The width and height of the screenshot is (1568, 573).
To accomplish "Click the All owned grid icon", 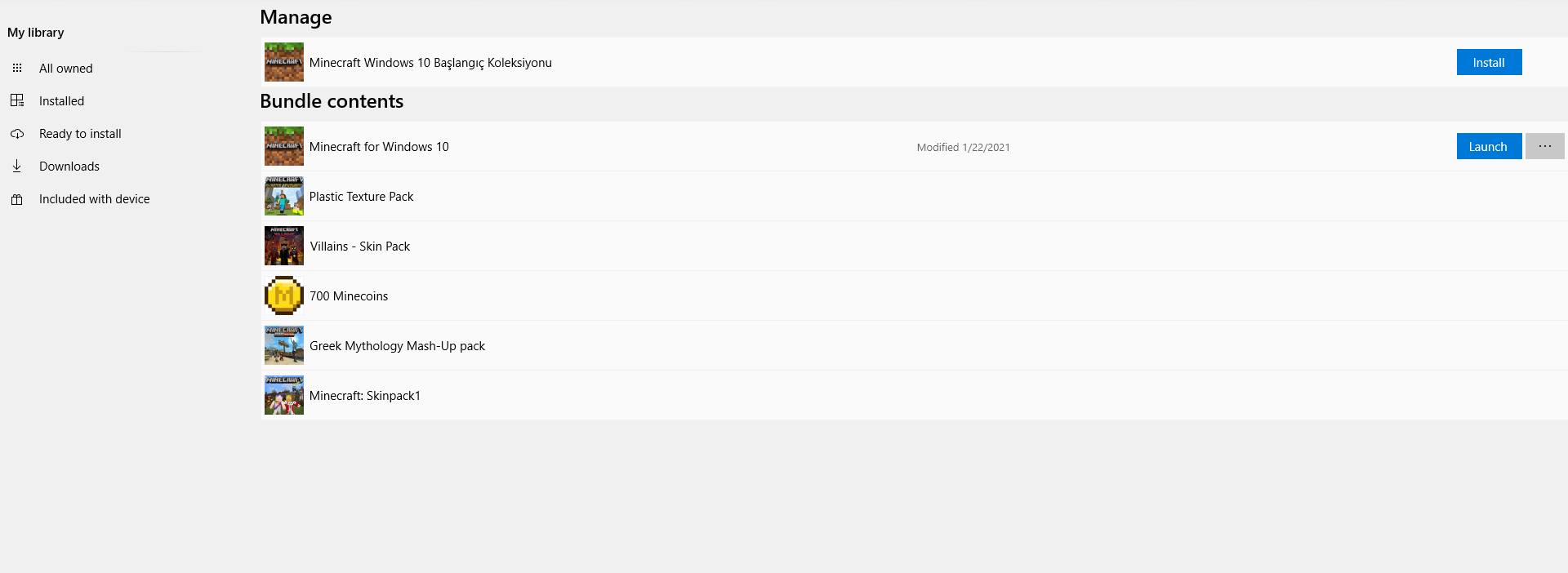I will coord(17,69).
